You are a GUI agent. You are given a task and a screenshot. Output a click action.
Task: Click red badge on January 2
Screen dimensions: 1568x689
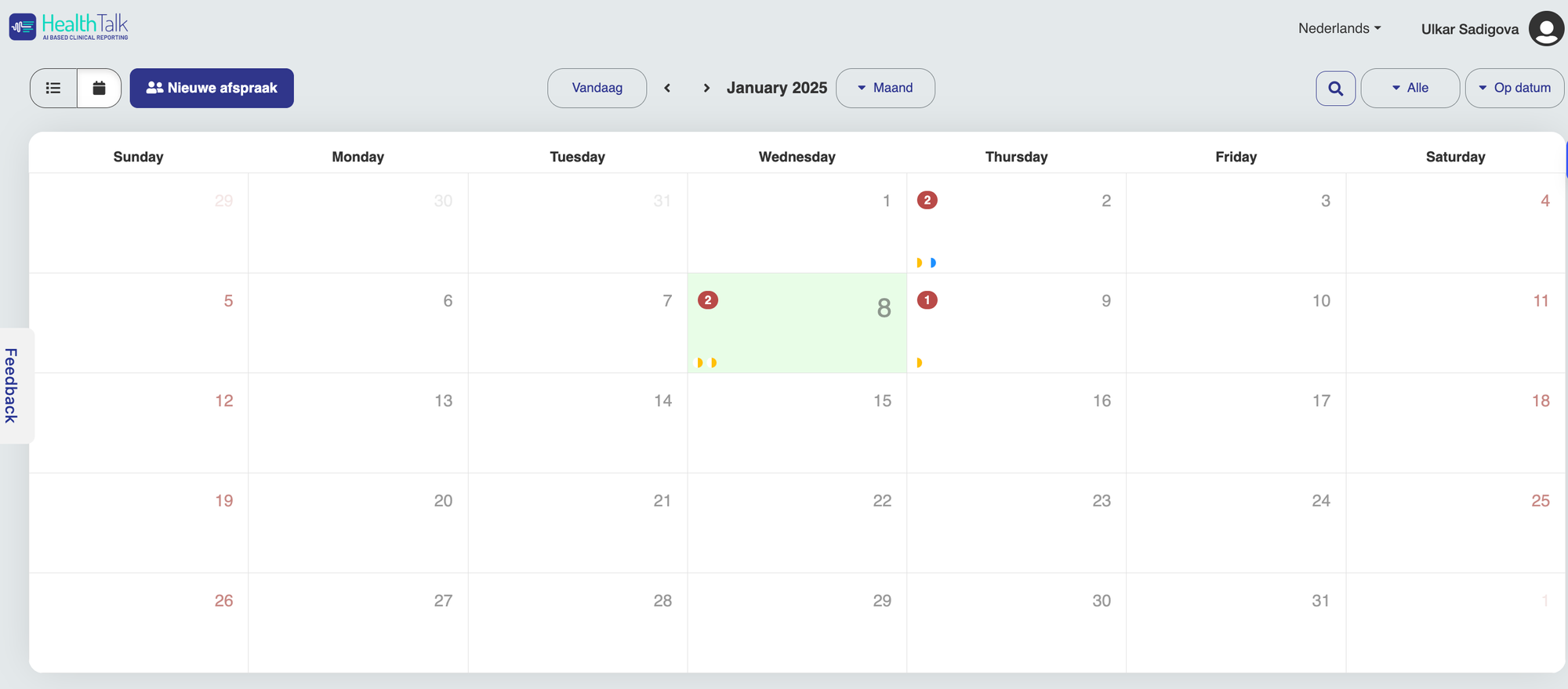tap(927, 200)
